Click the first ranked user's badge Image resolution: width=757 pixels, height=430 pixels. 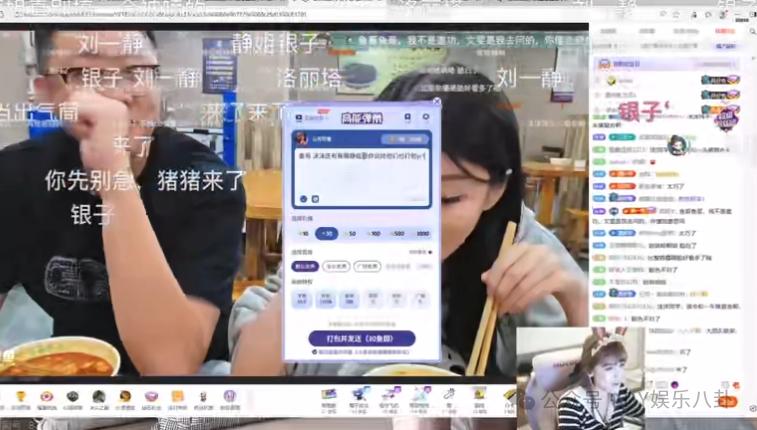[720, 80]
